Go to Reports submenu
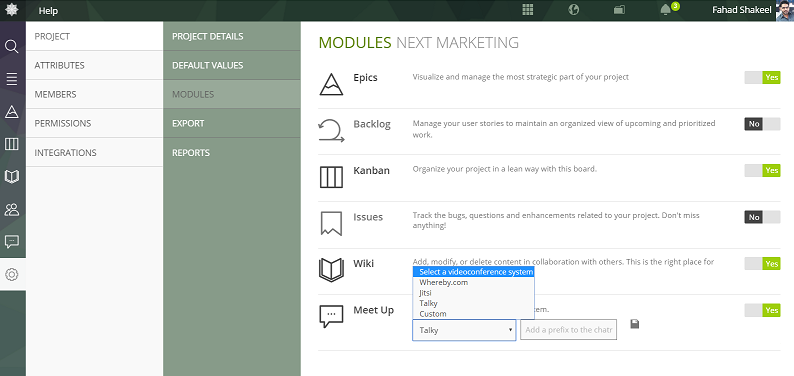Viewport: 794px width, 376px height. (x=232, y=152)
